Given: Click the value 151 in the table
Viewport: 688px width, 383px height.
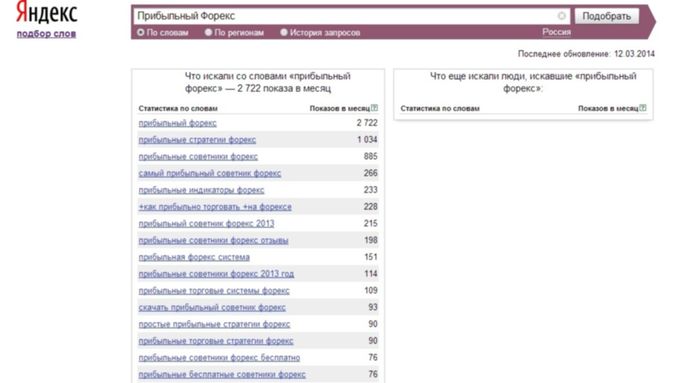Looking at the screenshot, I should coord(371,257).
